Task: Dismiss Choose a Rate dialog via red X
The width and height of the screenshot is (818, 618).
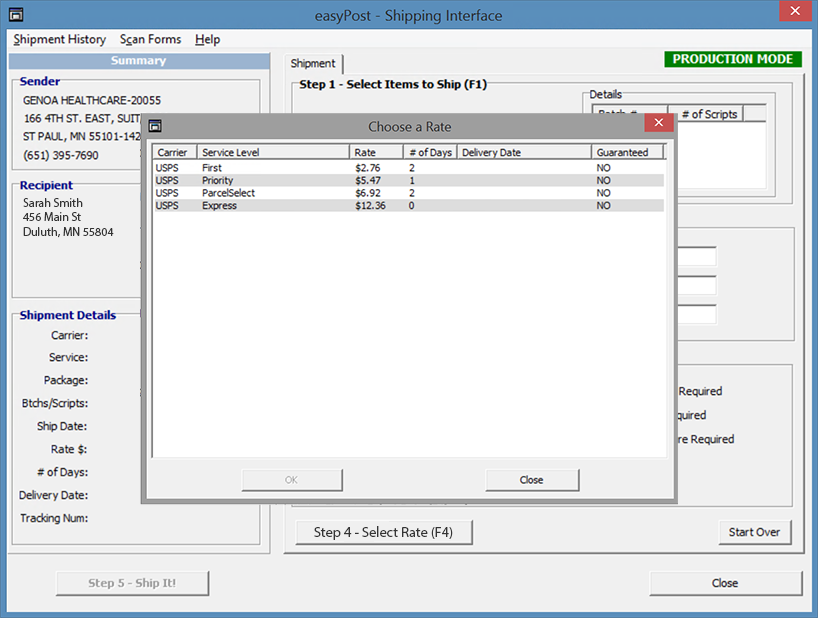Action: click(657, 125)
